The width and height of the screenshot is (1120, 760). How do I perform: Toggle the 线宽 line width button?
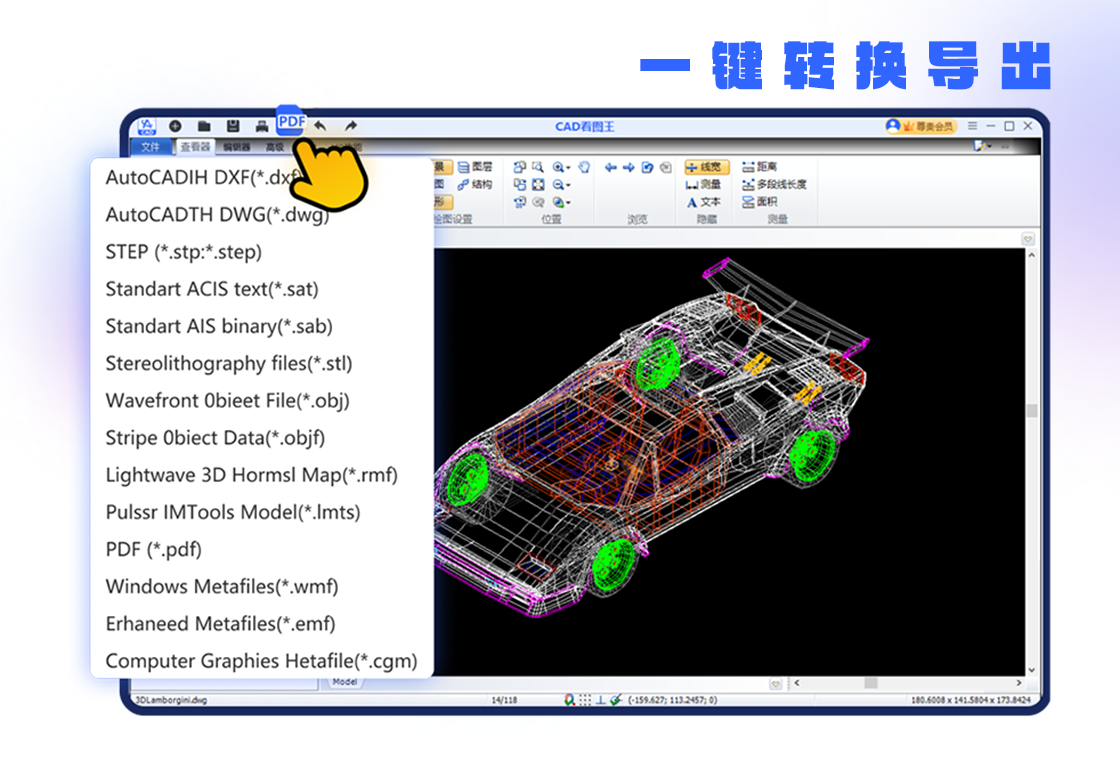pos(706,167)
